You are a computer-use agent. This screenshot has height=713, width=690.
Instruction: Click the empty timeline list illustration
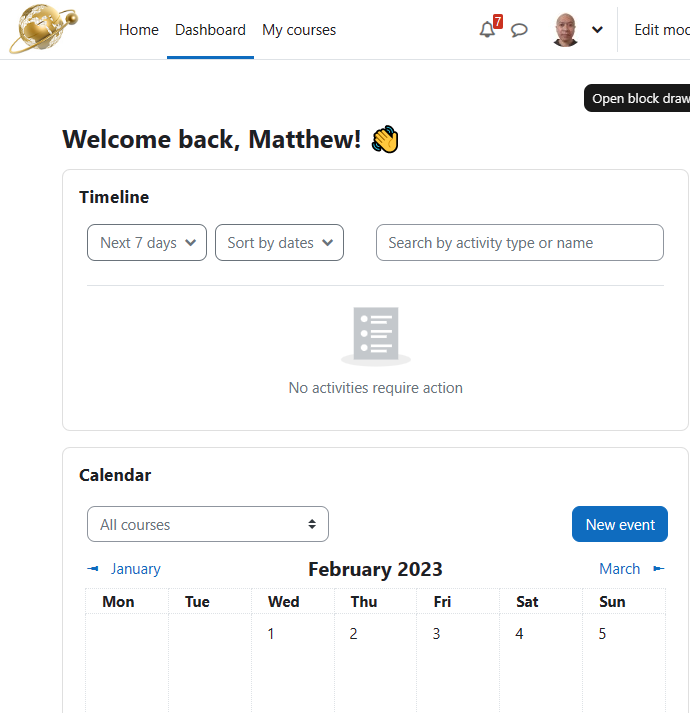[376, 336]
